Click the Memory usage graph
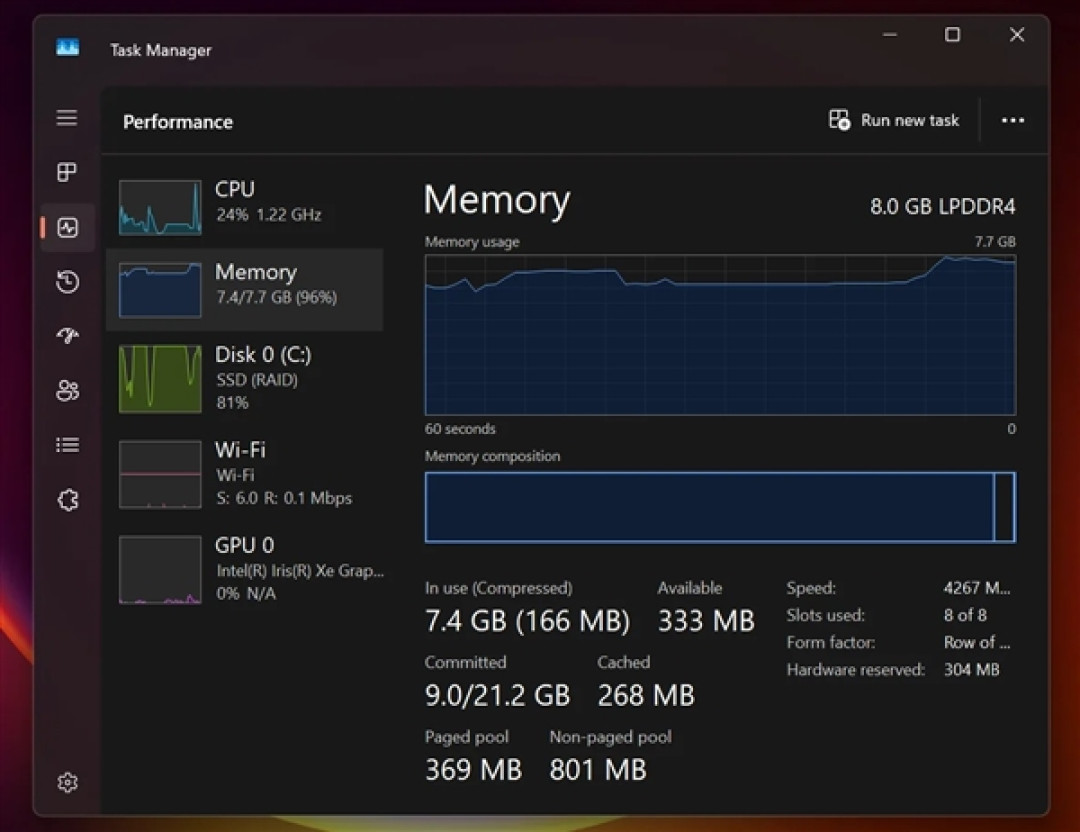The height and width of the screenshot is (832, 1080). click(x=720, y=335)
